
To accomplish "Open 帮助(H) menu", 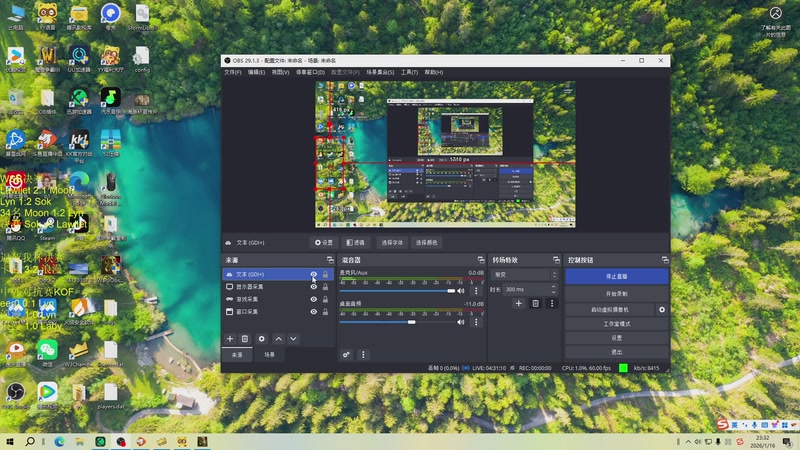I will (x=434, y=72).
